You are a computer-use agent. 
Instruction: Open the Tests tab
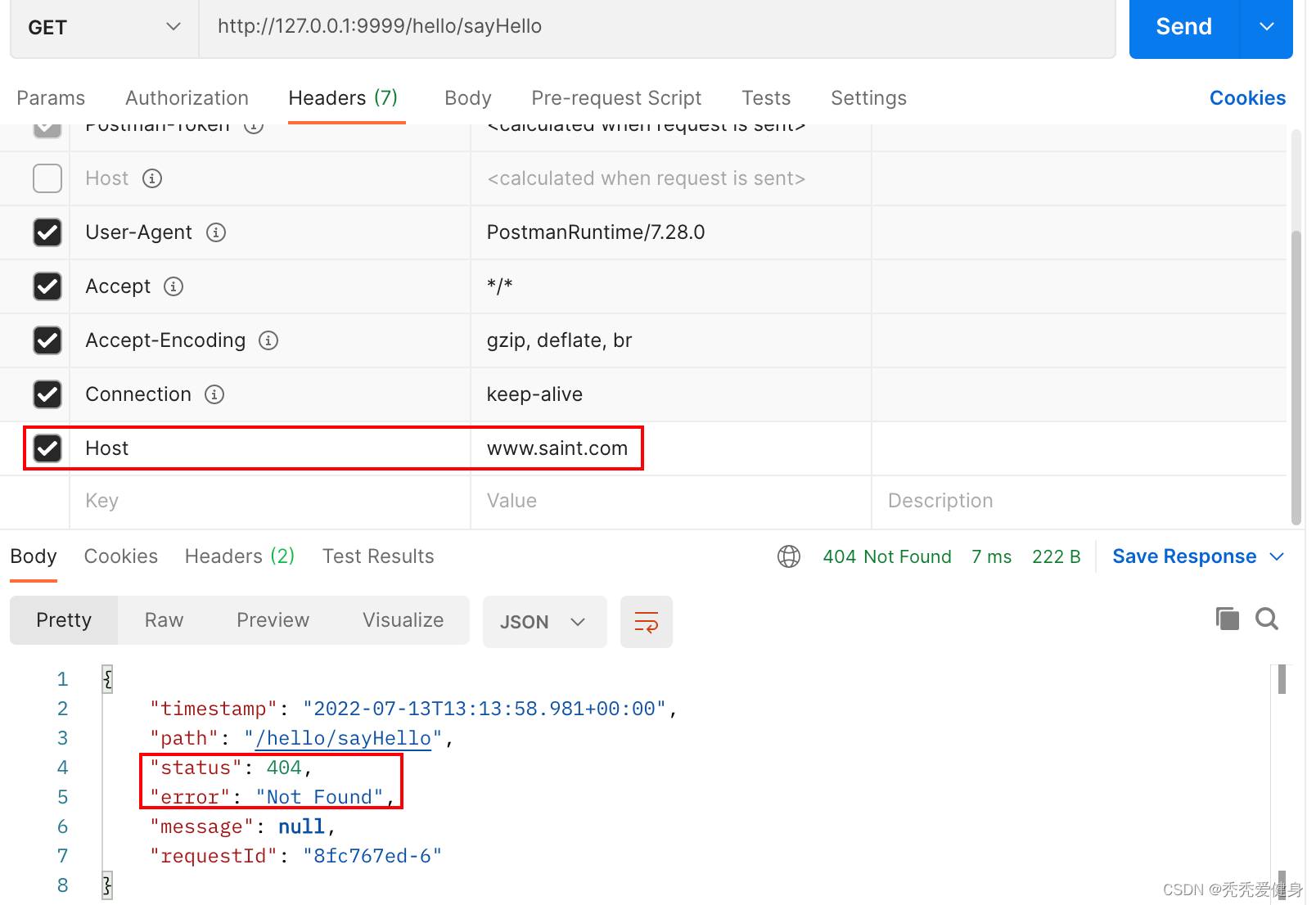tap(766, 98)
